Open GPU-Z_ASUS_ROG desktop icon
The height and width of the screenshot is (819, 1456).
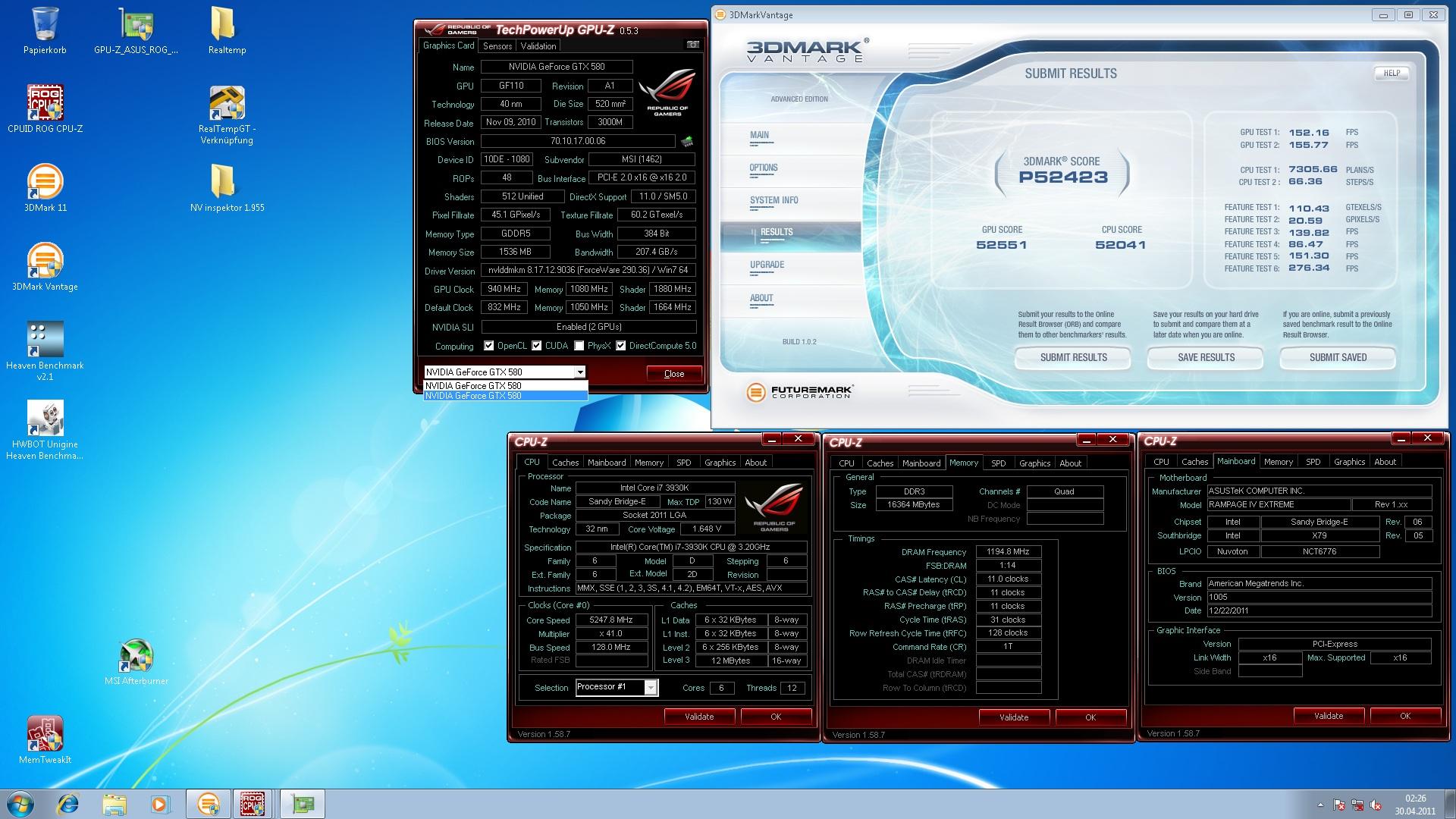136,31
